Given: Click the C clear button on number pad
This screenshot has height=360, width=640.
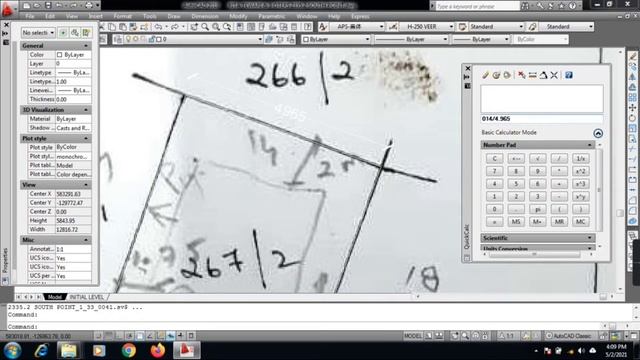Looking at the screenshot, I should (494, 158).
